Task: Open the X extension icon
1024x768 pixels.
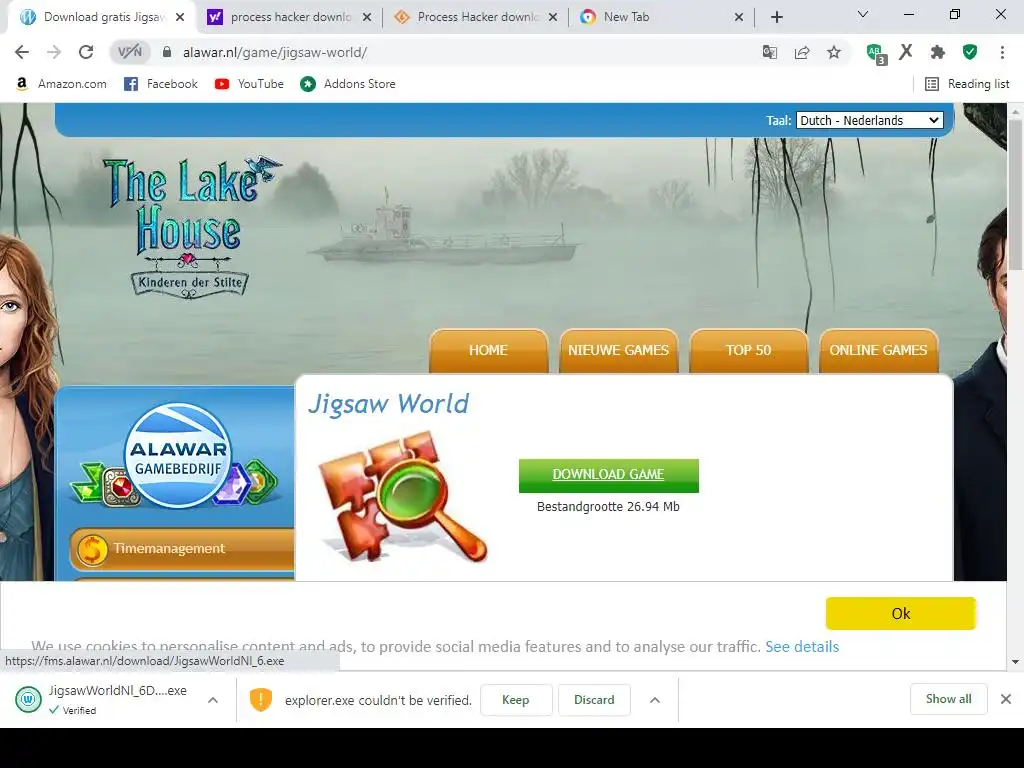Action: [906, 52]
